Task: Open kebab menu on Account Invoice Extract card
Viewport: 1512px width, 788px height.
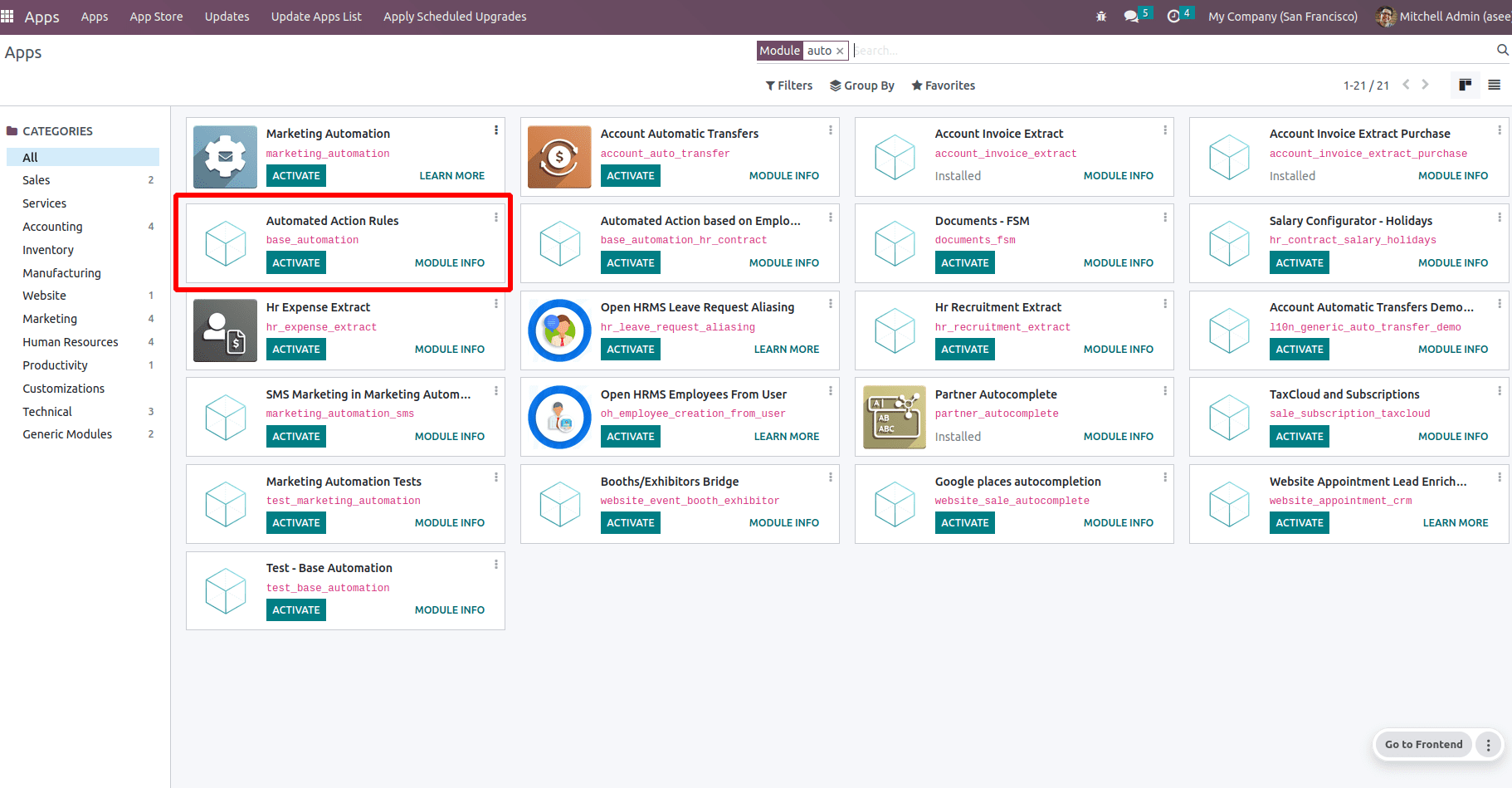Action: point(1165,130)
